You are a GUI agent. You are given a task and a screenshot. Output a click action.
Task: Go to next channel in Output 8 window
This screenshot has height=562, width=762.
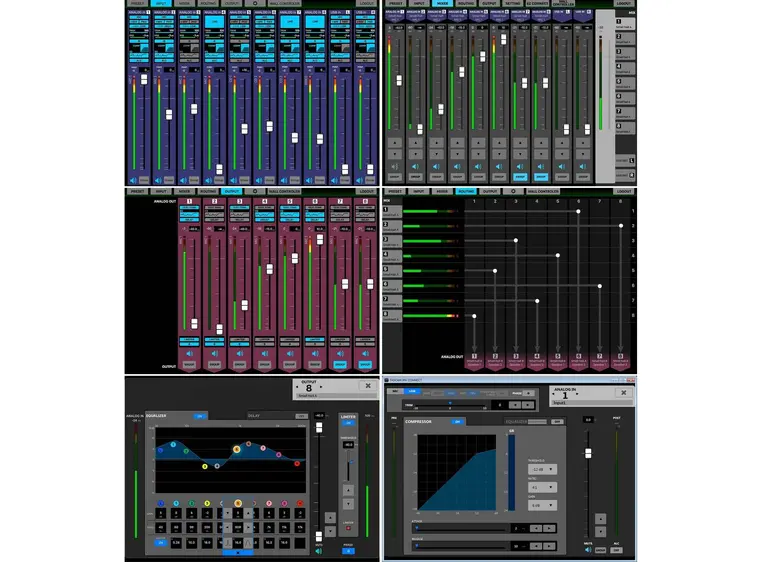tap(321, 387)
